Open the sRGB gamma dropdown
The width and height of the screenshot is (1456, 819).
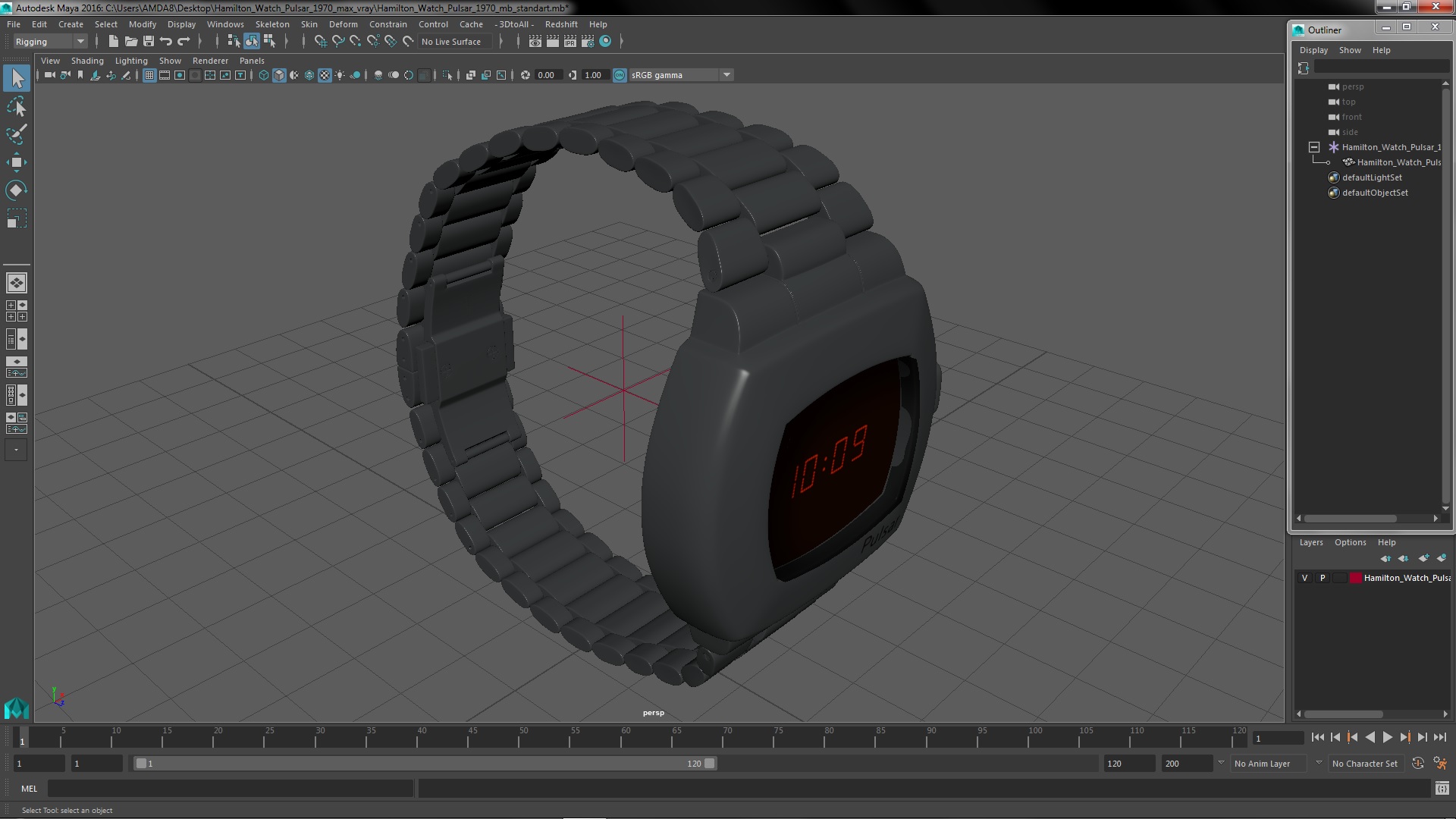tap(726, 75)
